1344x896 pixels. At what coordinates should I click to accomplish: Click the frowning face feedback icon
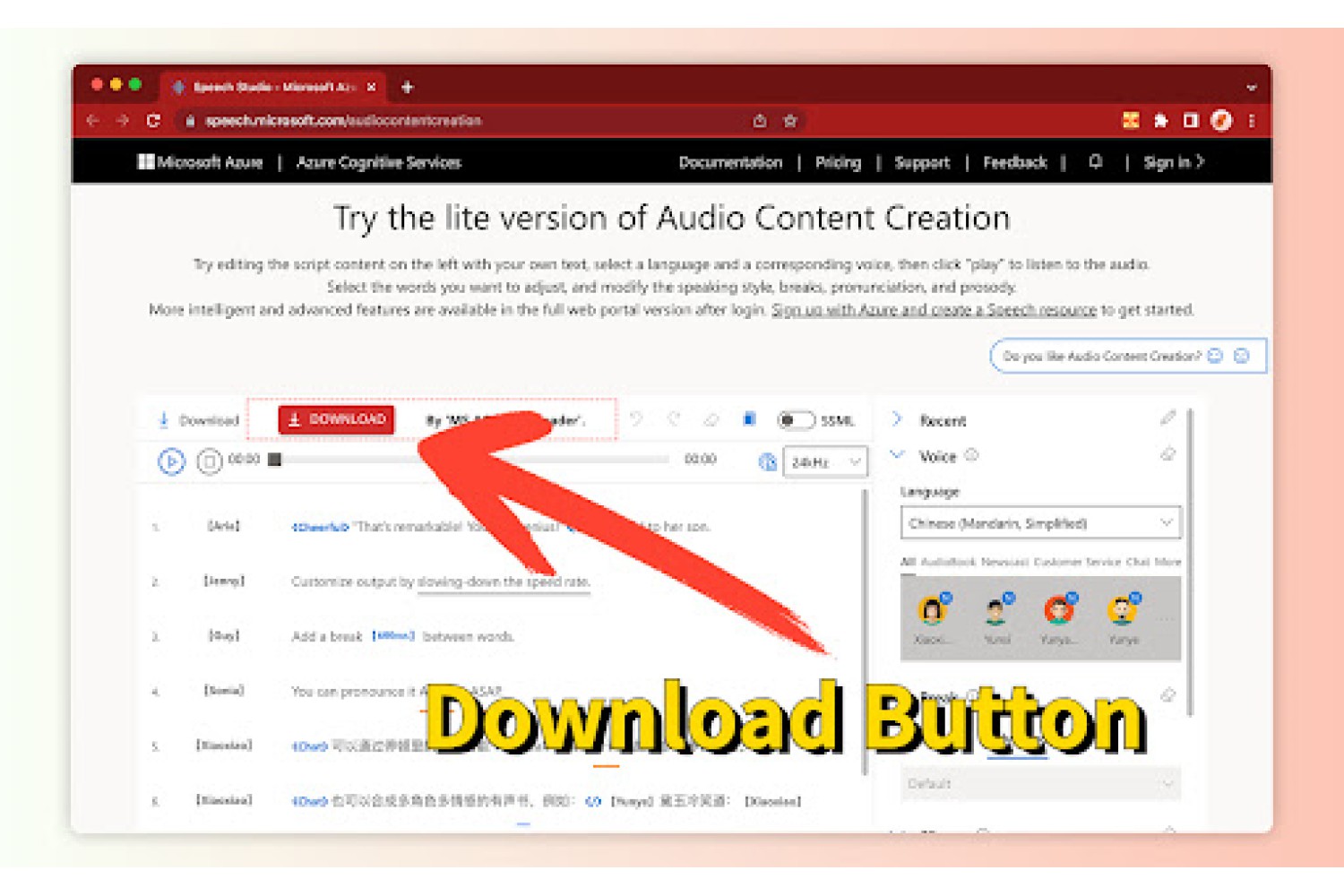coord(1242,356)
